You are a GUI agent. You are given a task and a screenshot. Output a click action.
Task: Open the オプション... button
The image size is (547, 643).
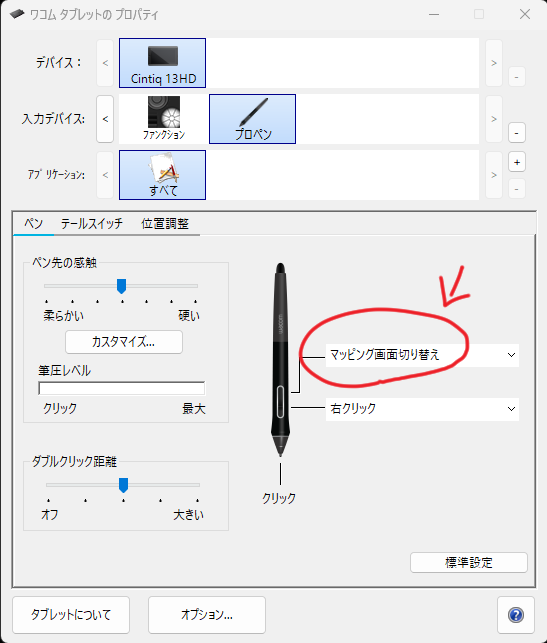click(x=207, y=615)
